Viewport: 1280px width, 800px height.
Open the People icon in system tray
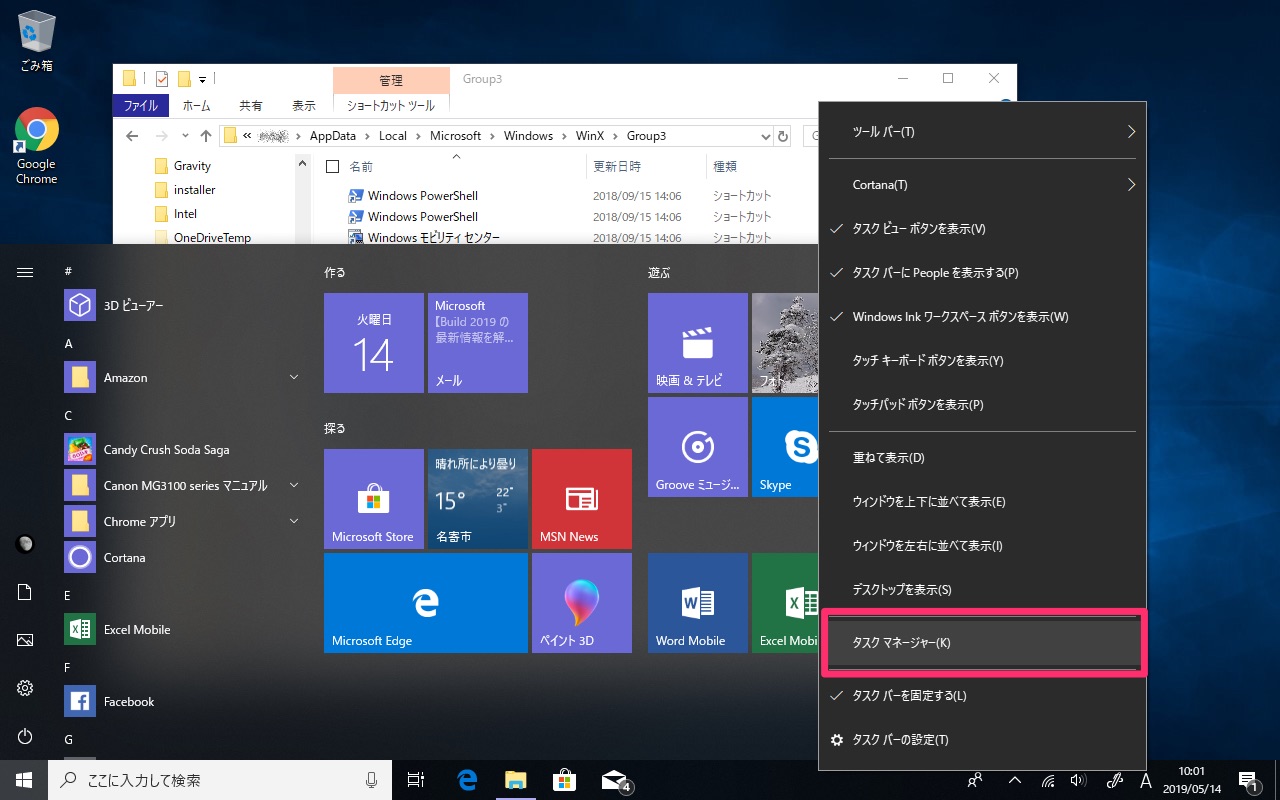click(x=976, y=780)
